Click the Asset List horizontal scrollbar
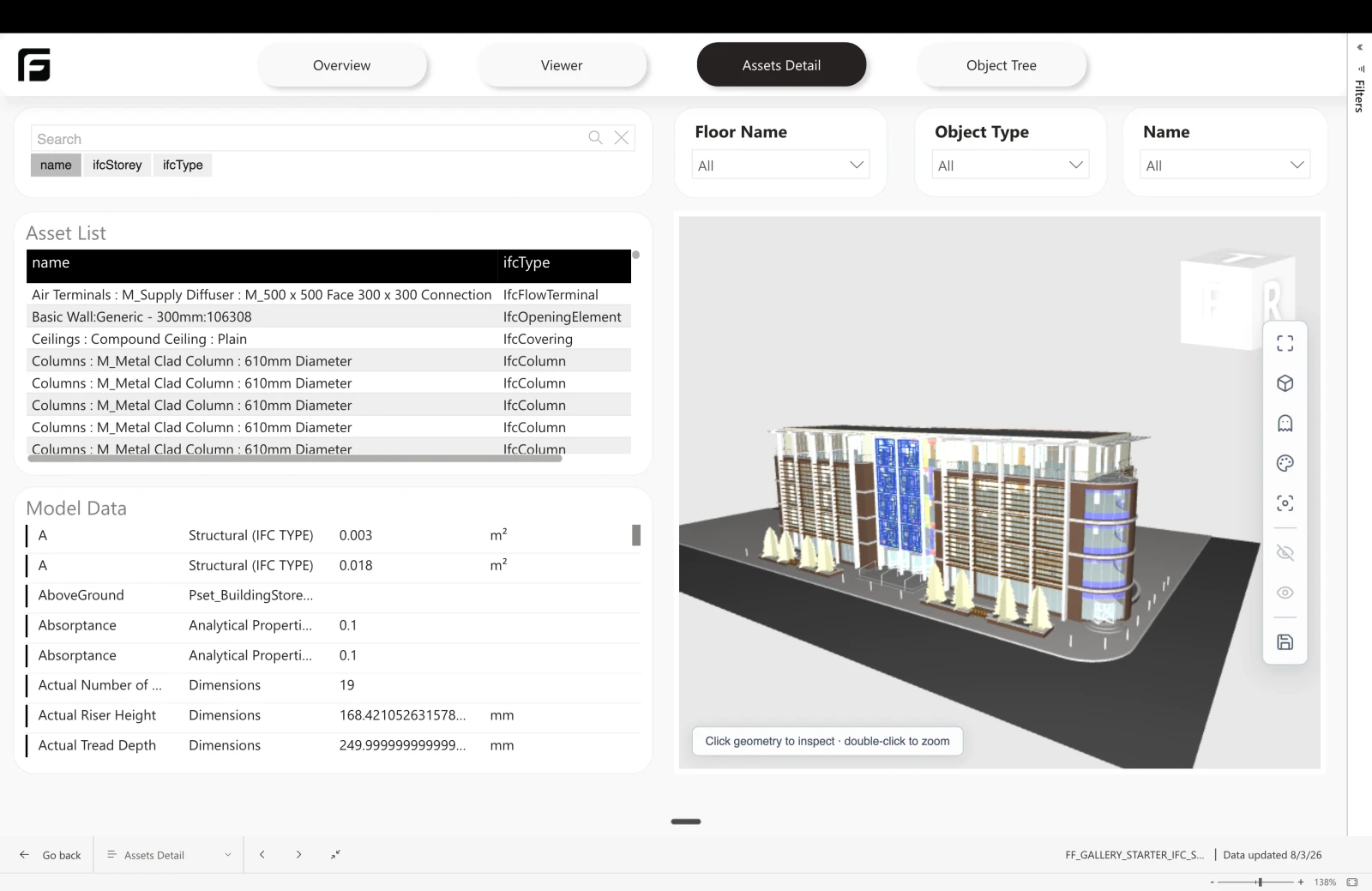Viewport: 1372px width, 891px height. tap(295, 459)
